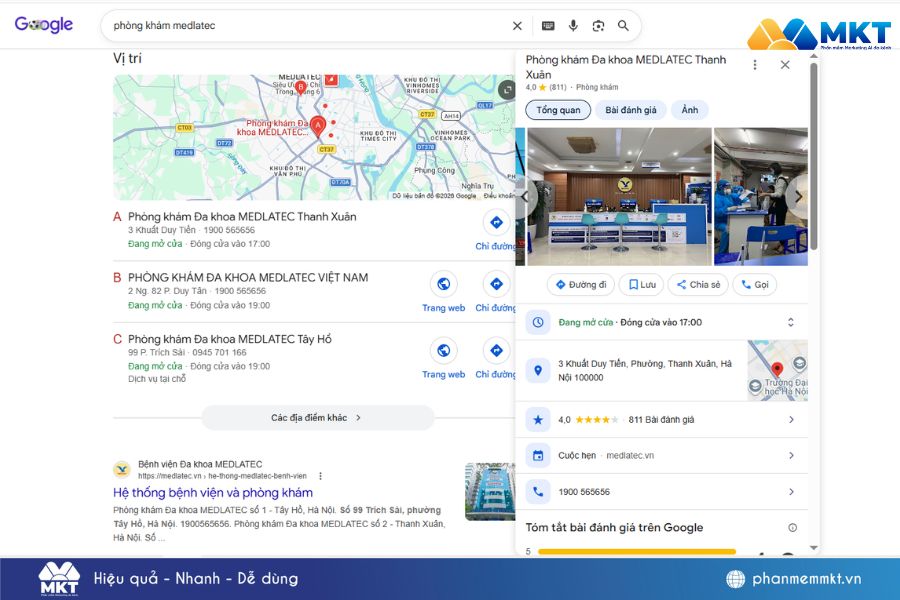The image size is (900, 600).
Task: Click the Google logo
Action: click(x=44, y=24)
